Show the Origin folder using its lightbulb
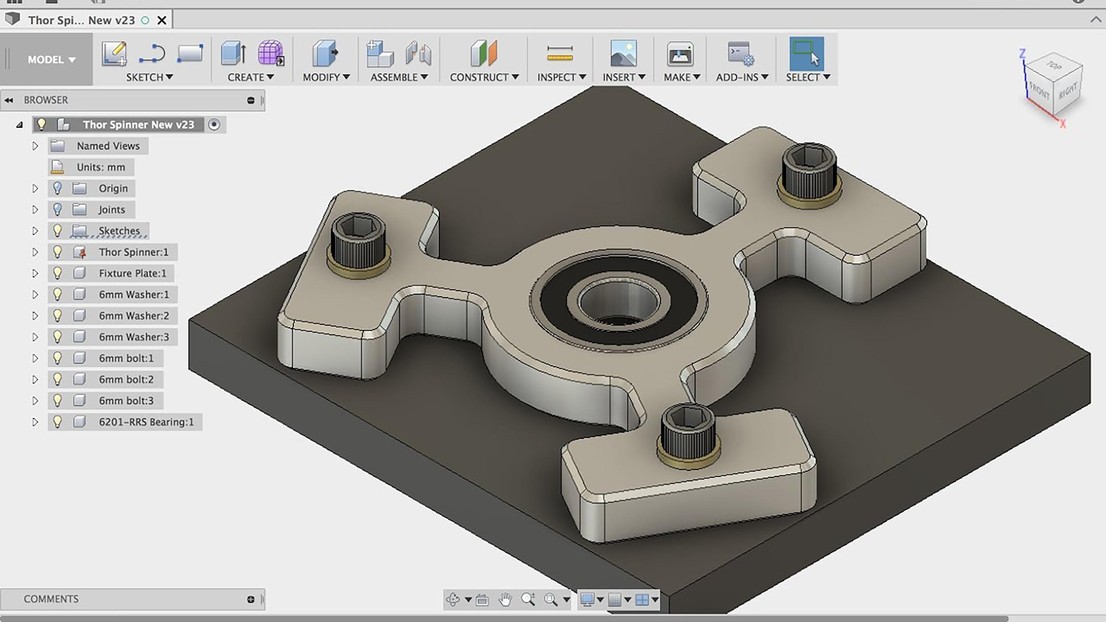Image resolution: width=1106 pixels, height=622 pixels. click(58, 188)
